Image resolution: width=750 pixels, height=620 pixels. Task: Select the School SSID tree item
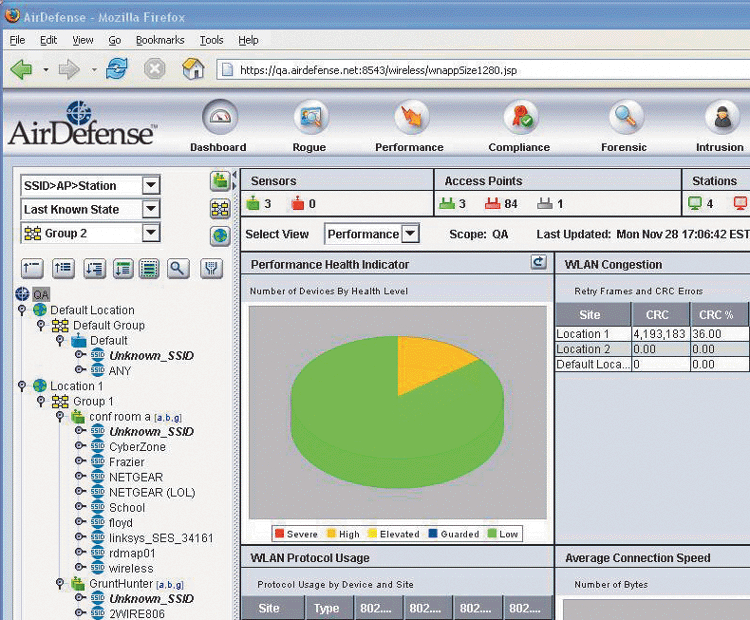tap(127, 507)
